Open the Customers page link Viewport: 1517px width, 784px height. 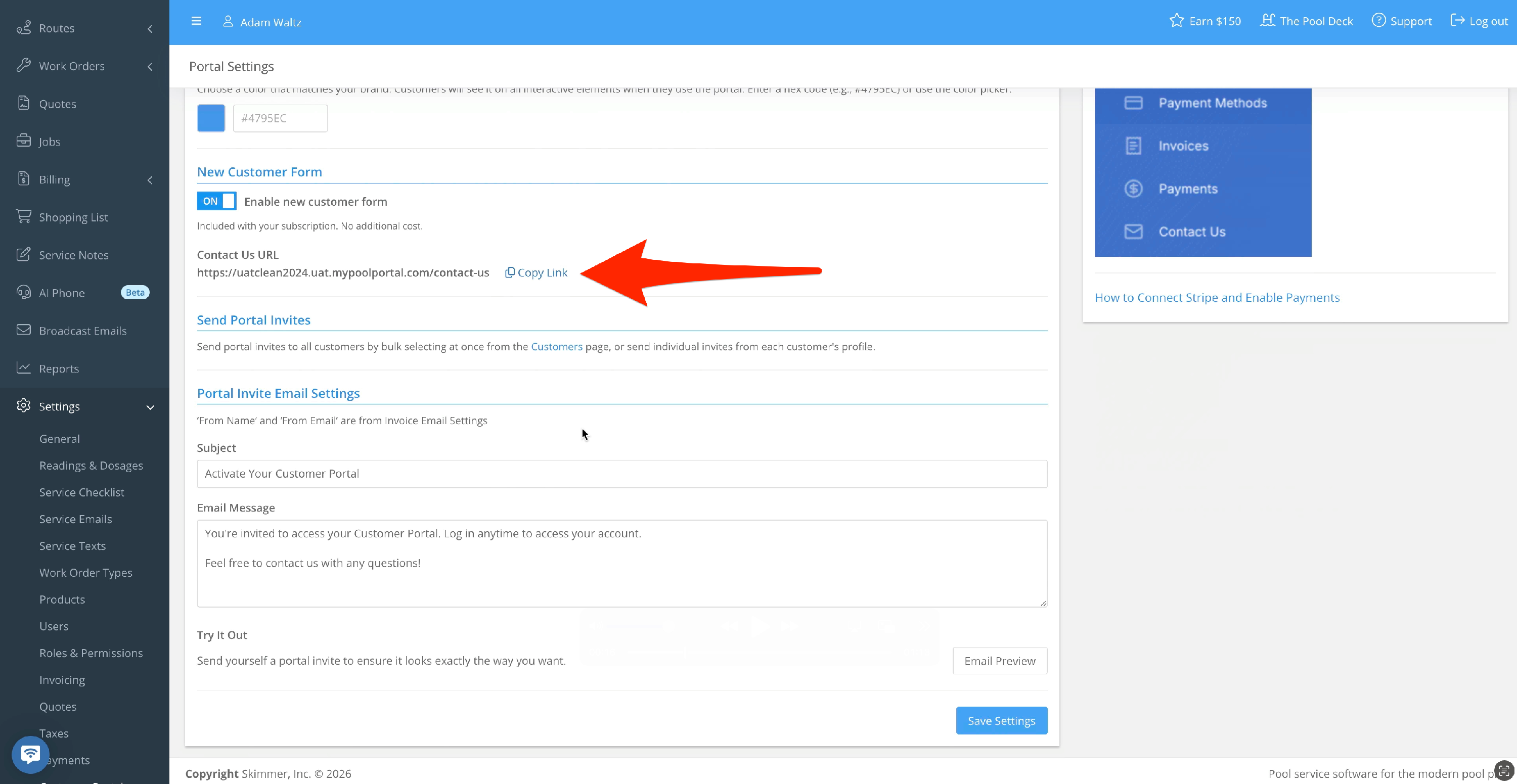click(x=557, y=347)
